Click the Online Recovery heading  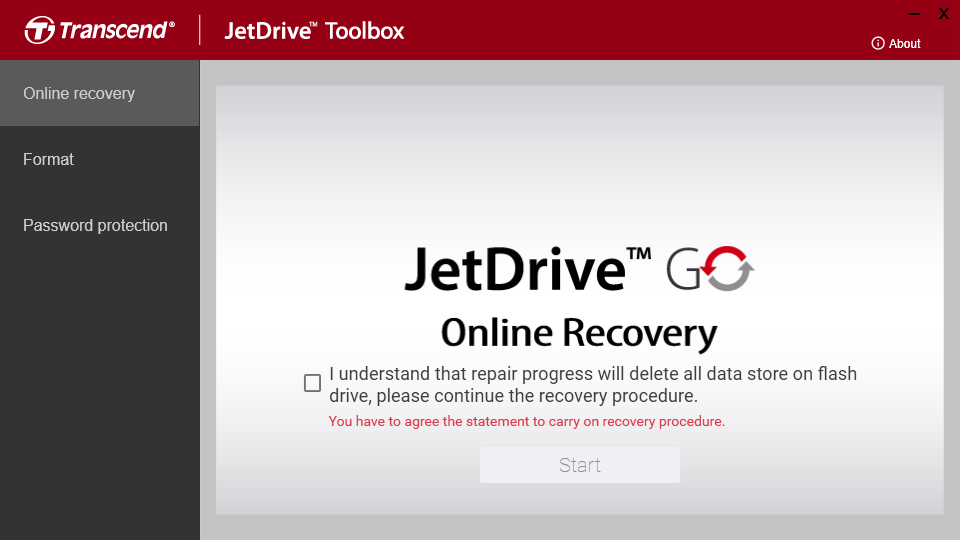(x=579, y=333)
